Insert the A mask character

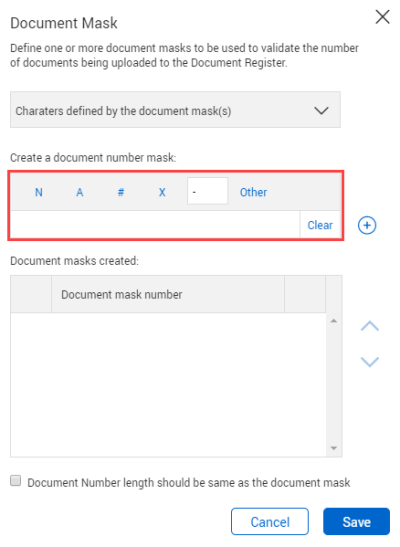[80, 192]
